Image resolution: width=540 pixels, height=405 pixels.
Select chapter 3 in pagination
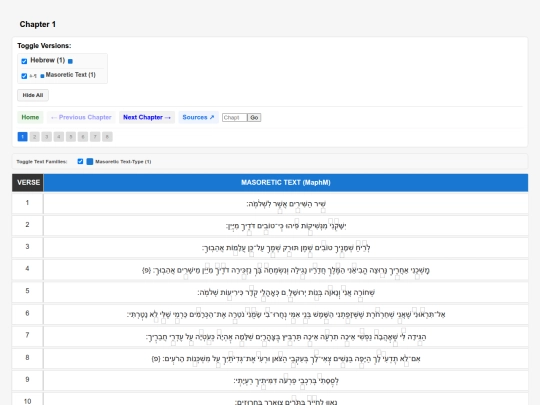[46, 137]
